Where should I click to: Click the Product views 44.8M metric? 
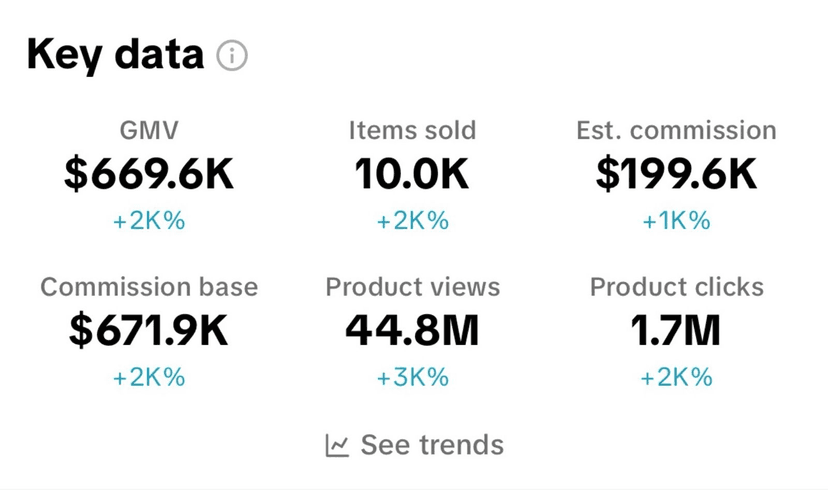pos(412,331)
